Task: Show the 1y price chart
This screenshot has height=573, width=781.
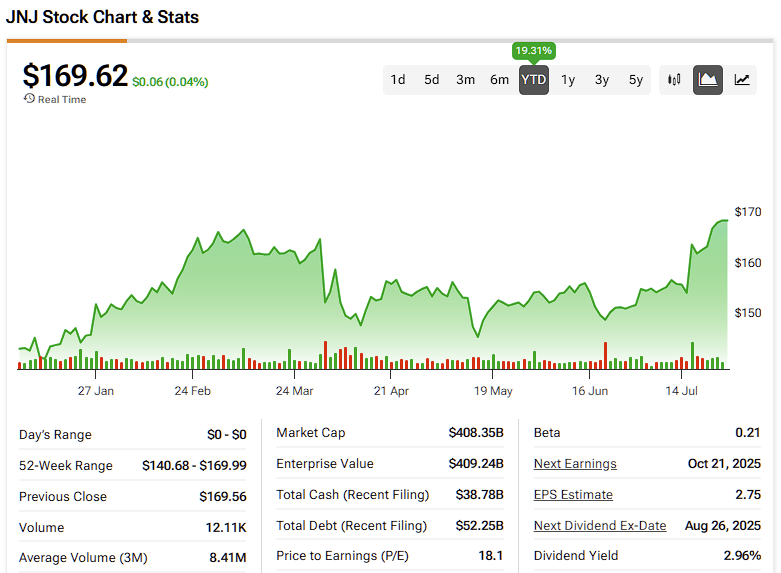Action: pyautogui.click(x=568, y=80)
